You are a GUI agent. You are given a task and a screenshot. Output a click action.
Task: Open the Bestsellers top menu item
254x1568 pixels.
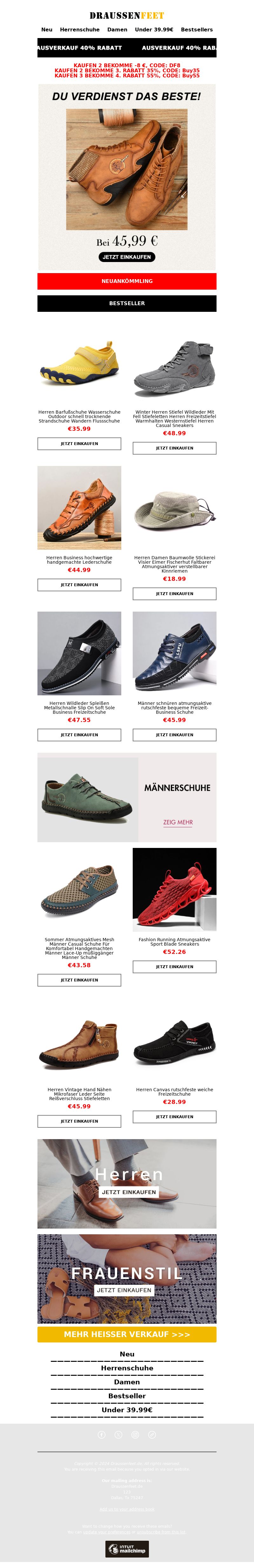(x=197, y=29)
